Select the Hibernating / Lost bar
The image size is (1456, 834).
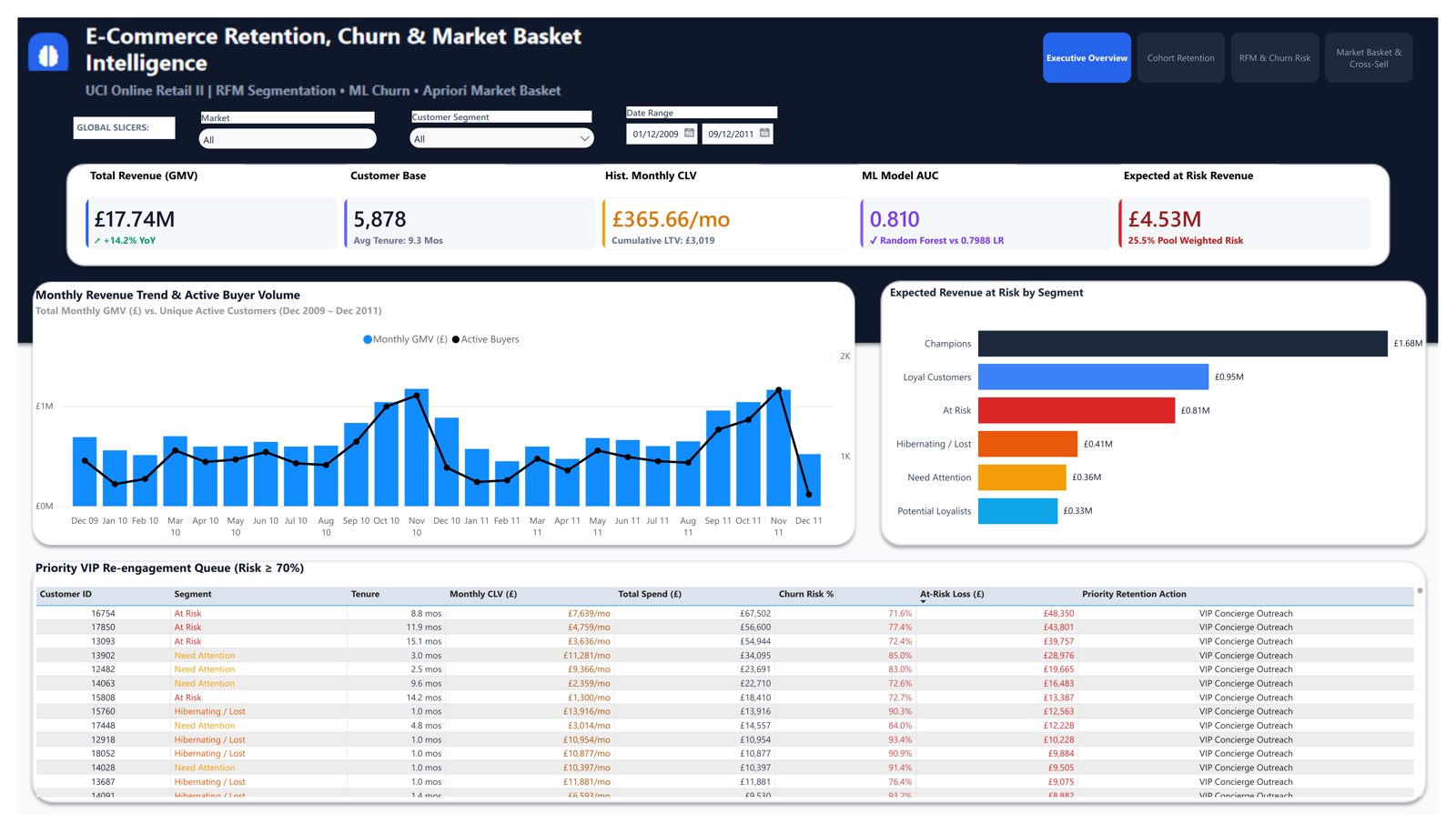pyautogui.click(x=1027, y=444)
